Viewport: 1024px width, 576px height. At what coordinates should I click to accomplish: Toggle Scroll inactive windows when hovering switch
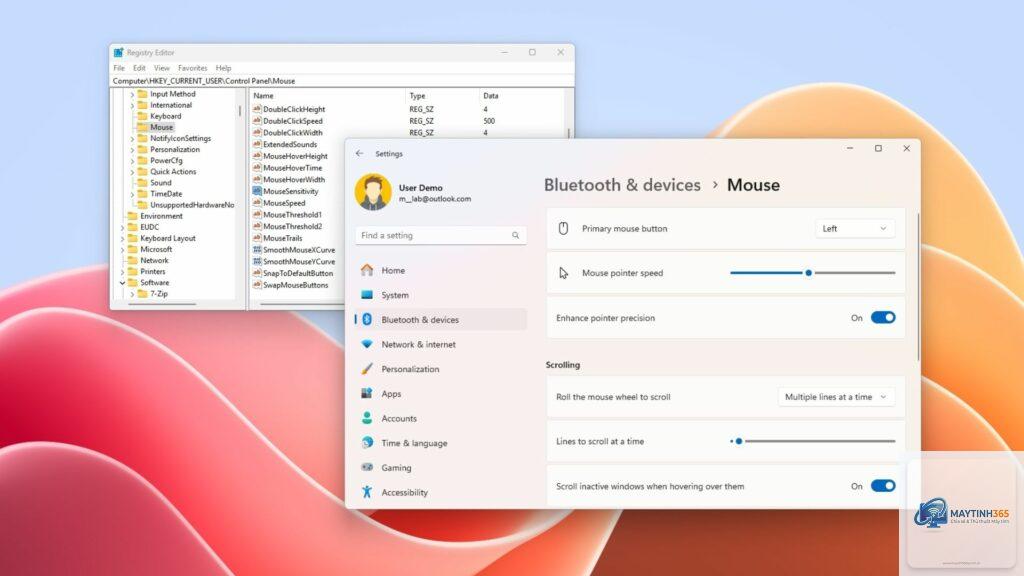pyautogui.click(x=883, y=486)
